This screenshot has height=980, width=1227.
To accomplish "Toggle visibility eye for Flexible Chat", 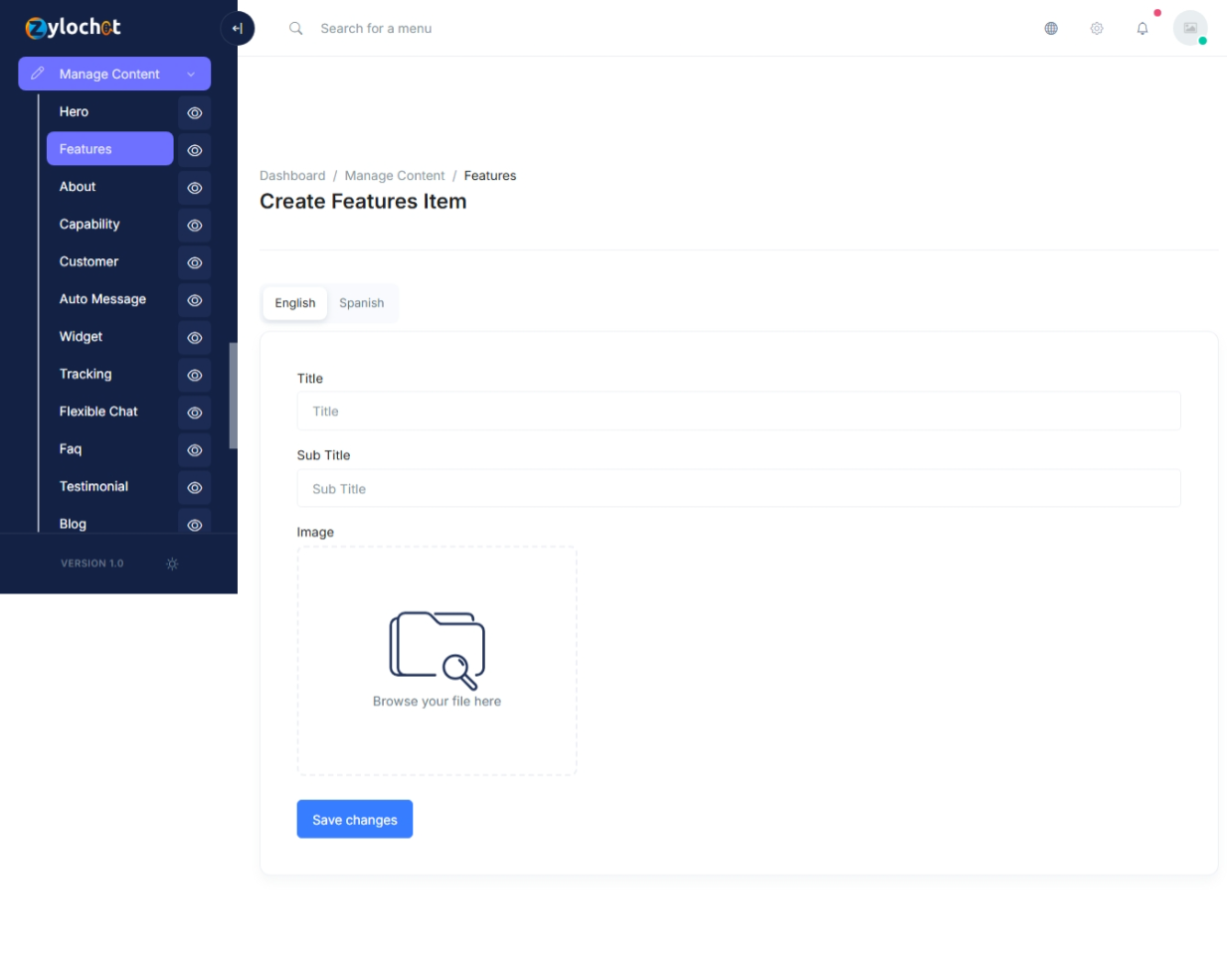I will (195, 412).
